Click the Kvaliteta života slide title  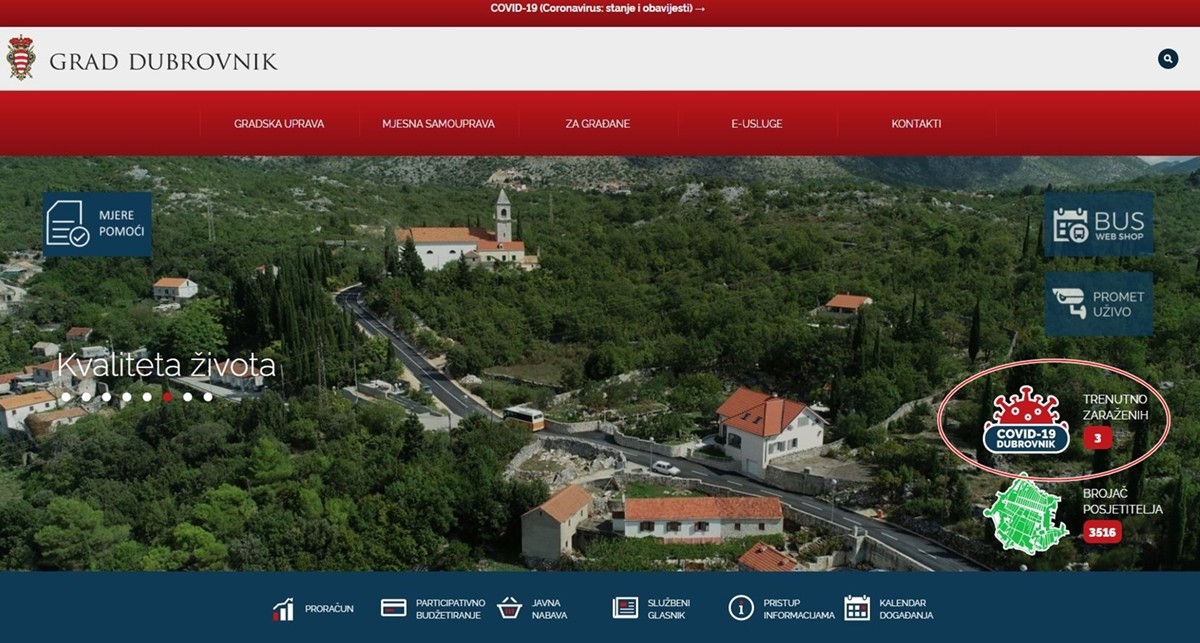tap(166, 365)
